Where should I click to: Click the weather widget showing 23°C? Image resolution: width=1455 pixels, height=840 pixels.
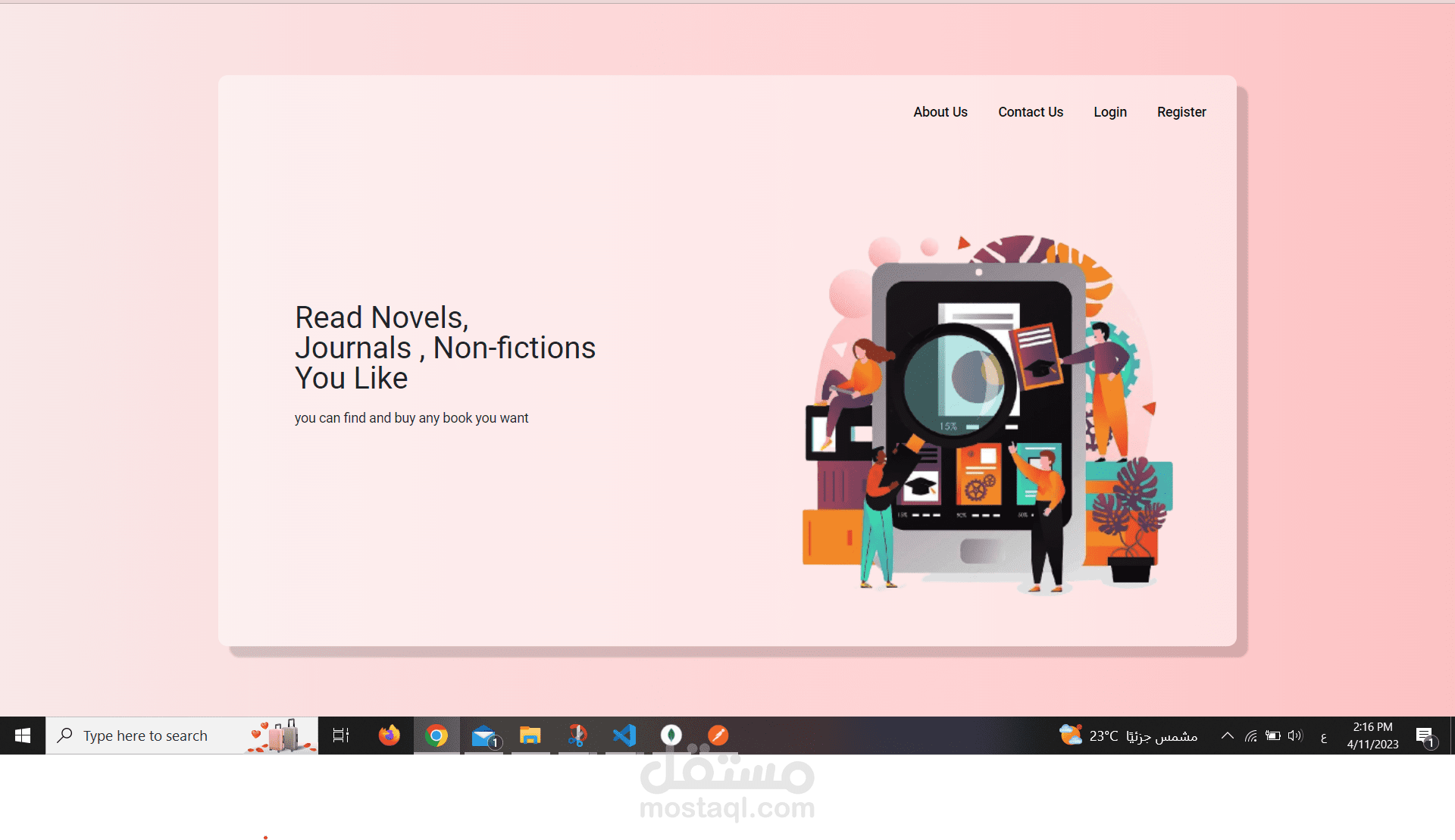click(1128, 735)
